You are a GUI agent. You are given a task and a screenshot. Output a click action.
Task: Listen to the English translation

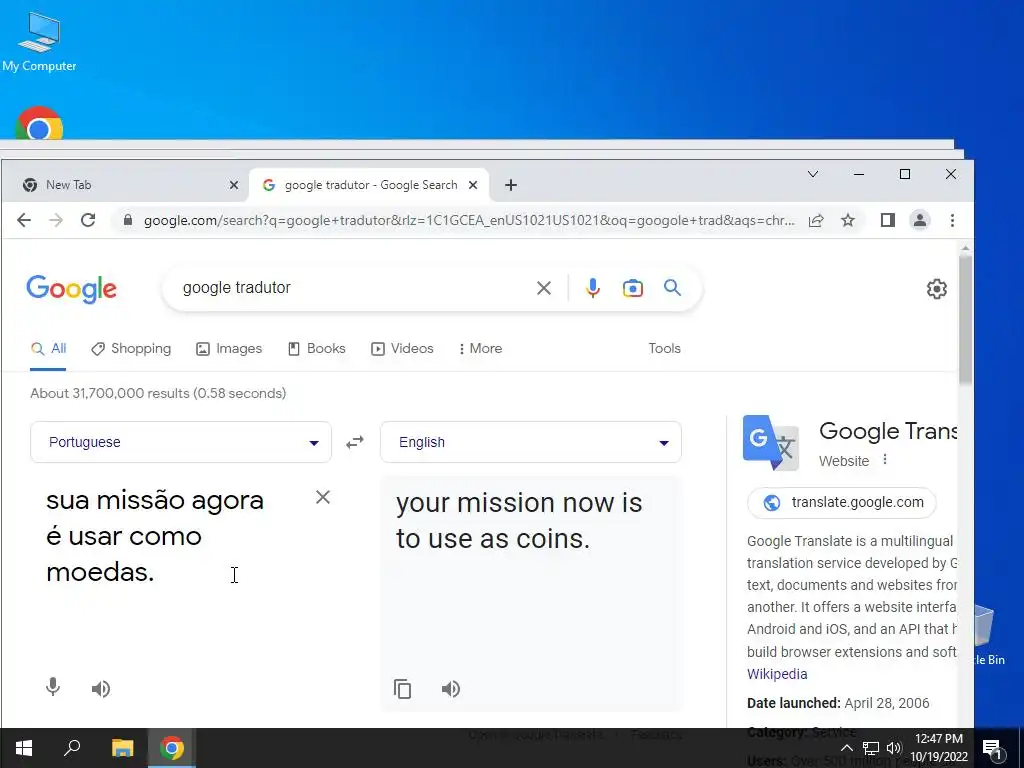click(451, 688)
